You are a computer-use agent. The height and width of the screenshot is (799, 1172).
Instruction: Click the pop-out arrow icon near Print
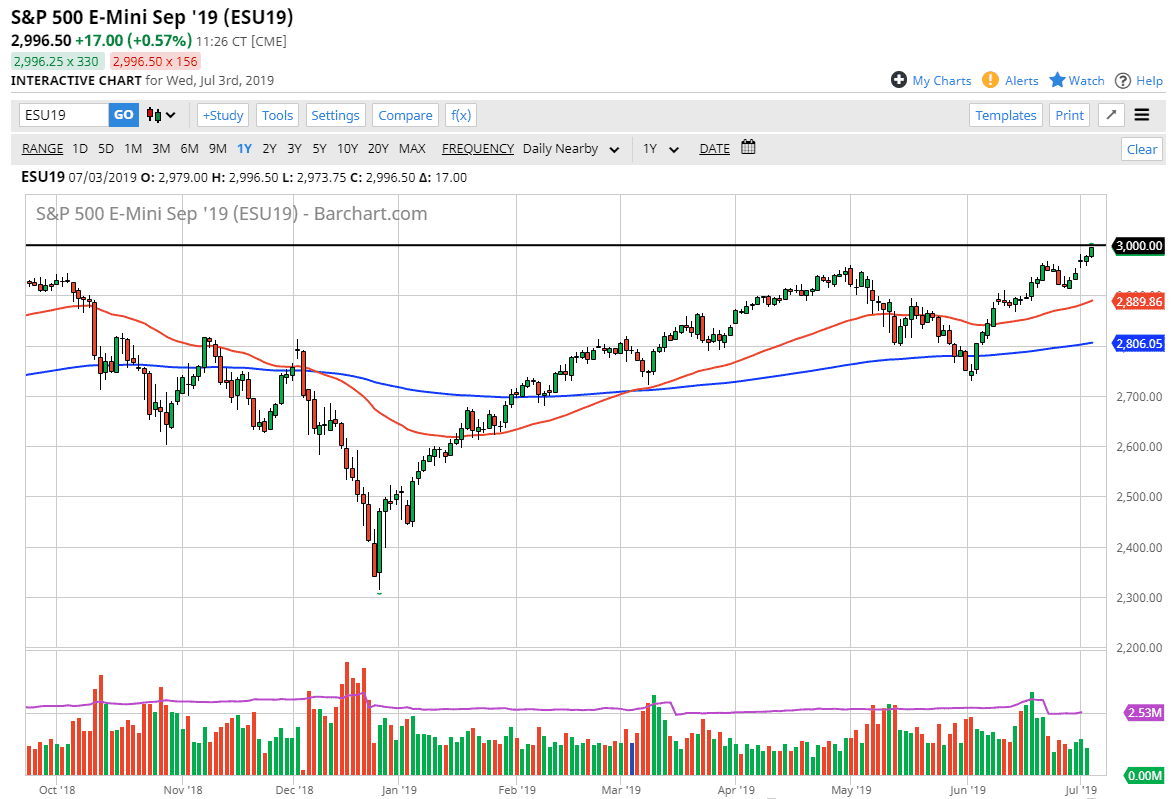pyautogui.click(x=1110, y=115)
